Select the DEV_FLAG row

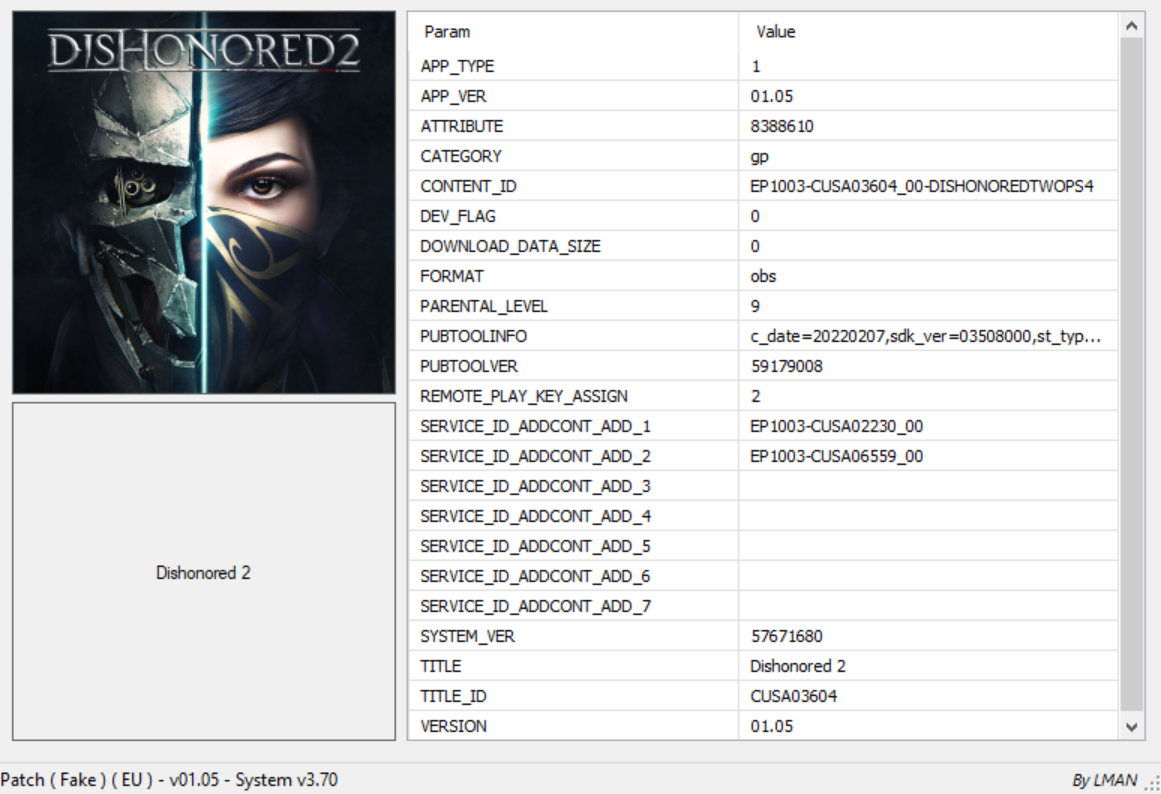pos(763,216)
